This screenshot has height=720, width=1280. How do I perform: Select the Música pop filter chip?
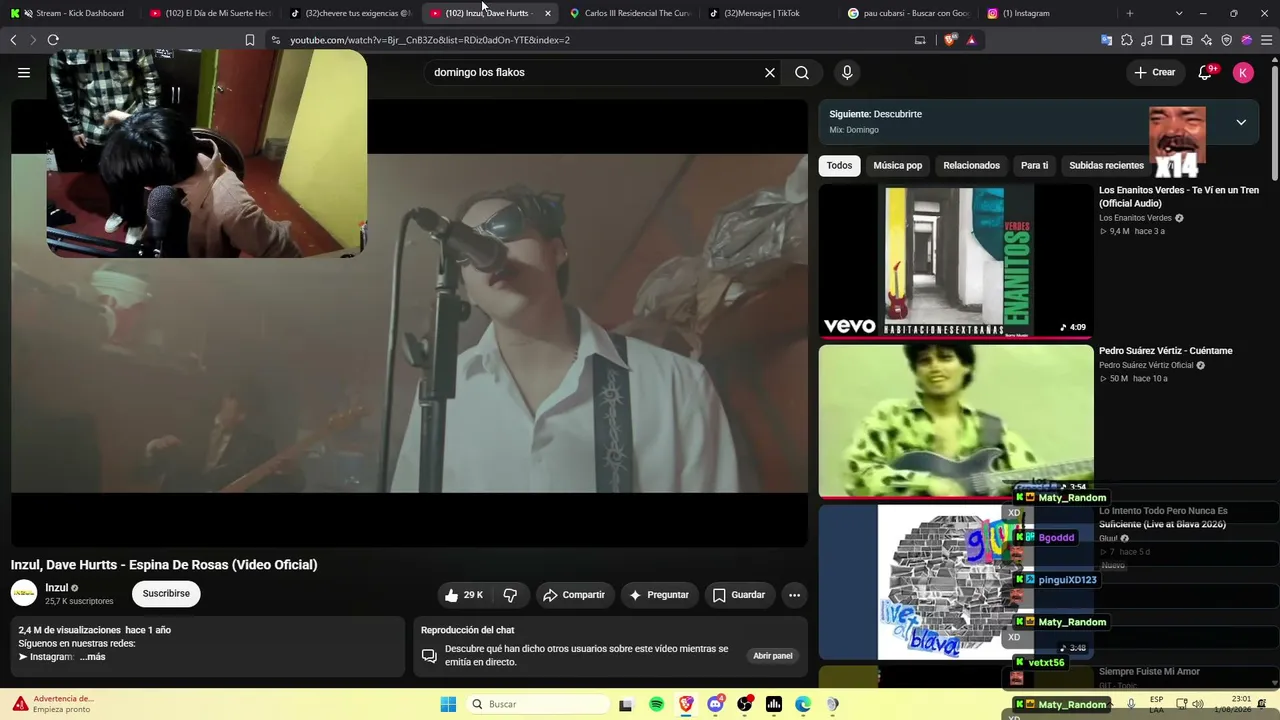(898, 165)
